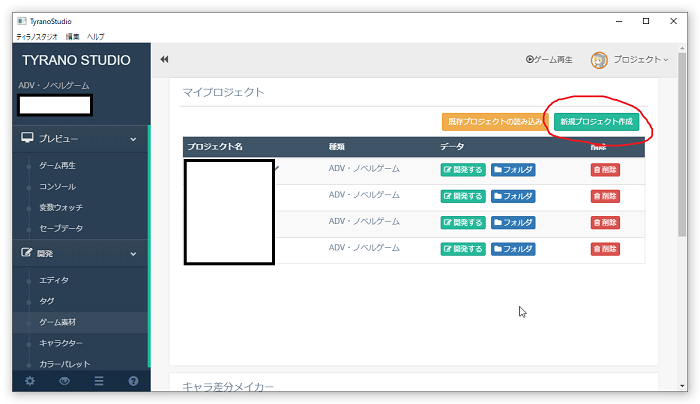The height and width of the screenshot is (404, 700).
Task: Click the list icon in the sidebar footer
Action: (x=98, y=381)
